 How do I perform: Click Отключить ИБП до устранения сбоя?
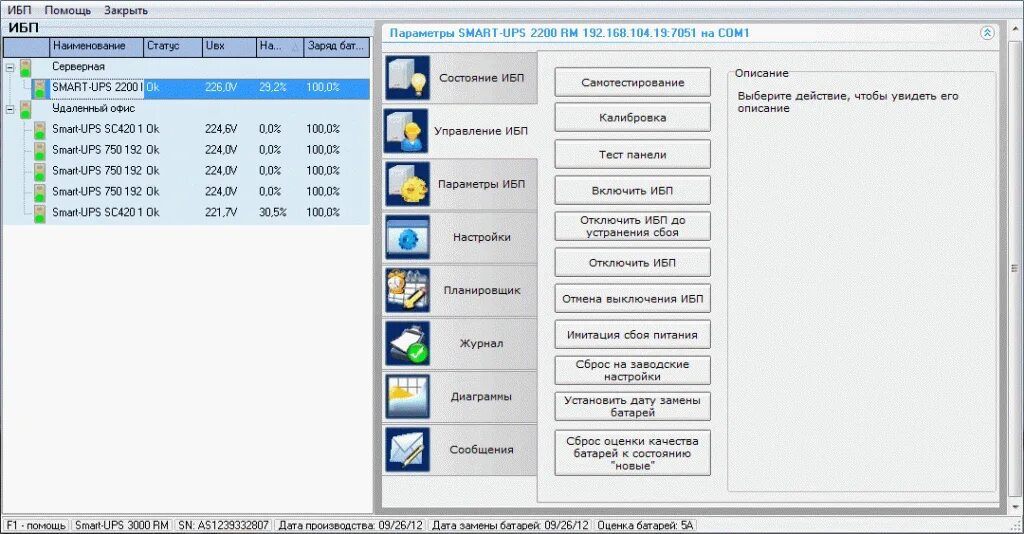point(632,227)
